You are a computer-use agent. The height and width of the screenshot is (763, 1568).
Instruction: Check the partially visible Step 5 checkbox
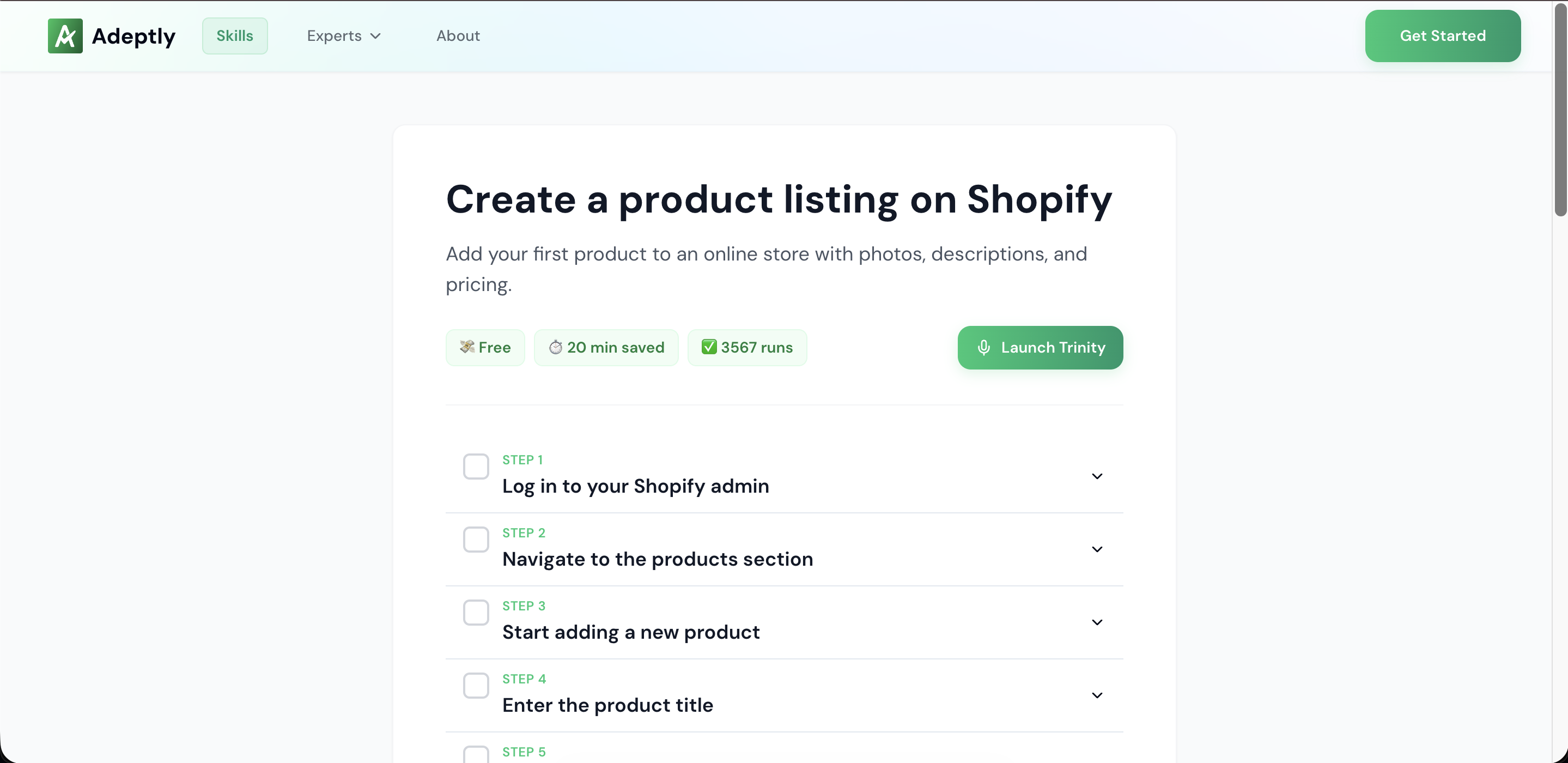[x=476, y=755]
